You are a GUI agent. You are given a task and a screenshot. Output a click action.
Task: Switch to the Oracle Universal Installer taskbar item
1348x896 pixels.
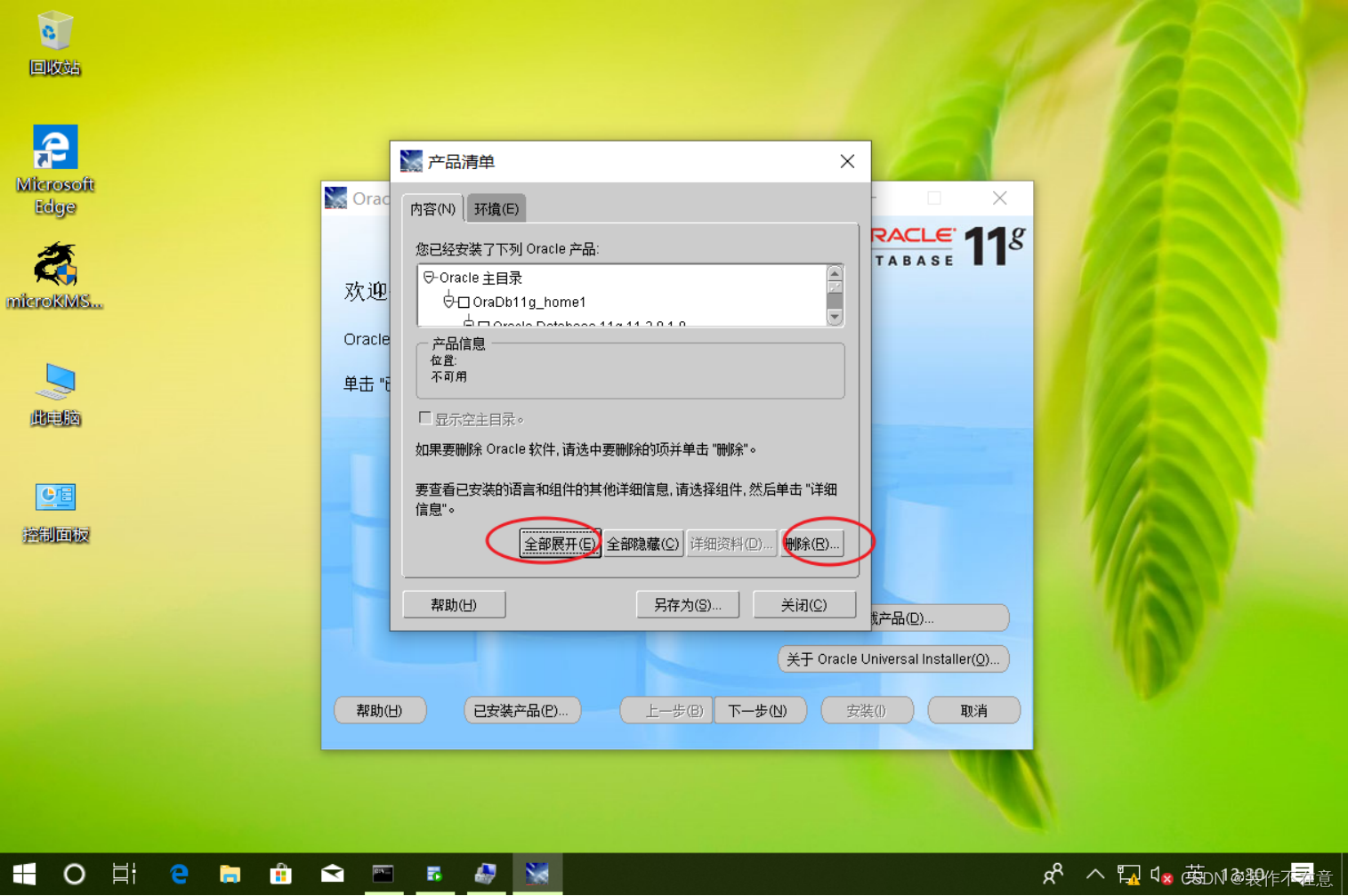[x=537, y=874]
